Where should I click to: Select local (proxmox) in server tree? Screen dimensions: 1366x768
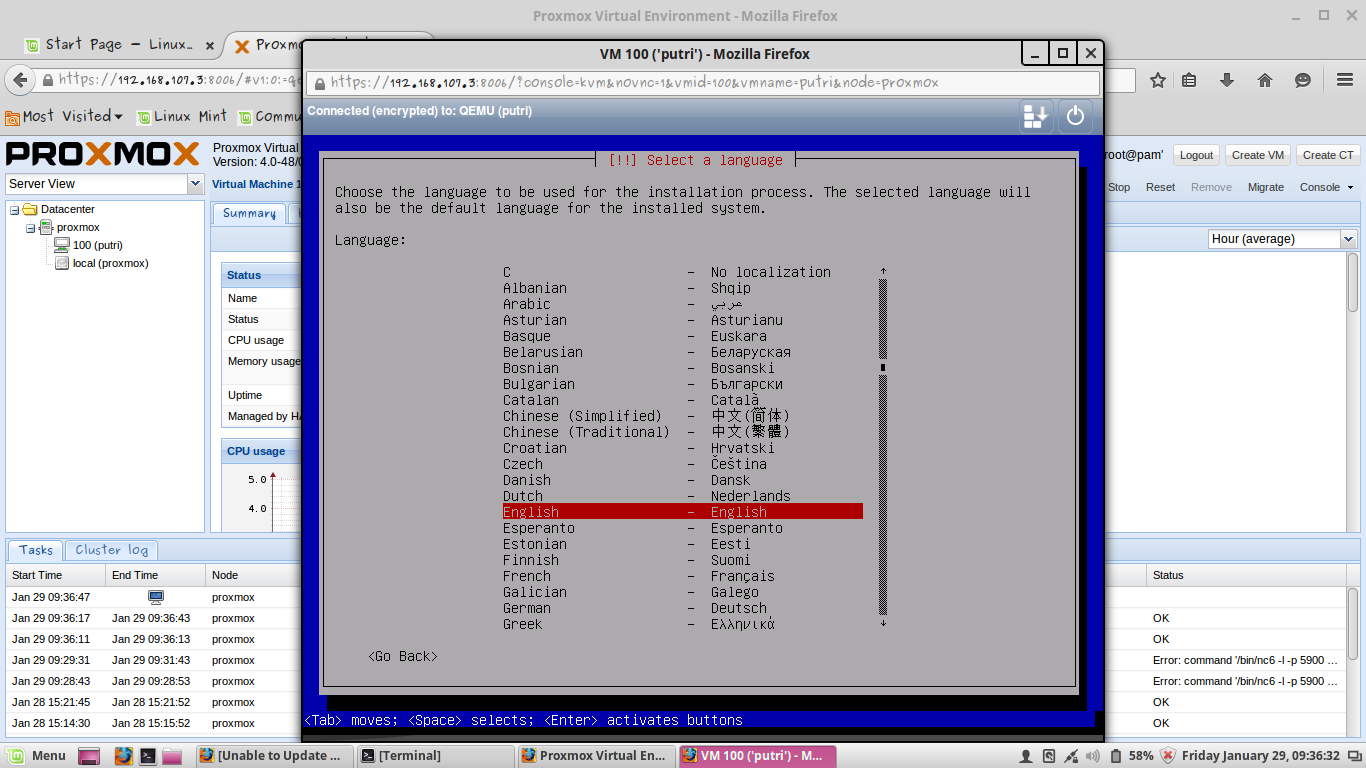coord(110,263)
